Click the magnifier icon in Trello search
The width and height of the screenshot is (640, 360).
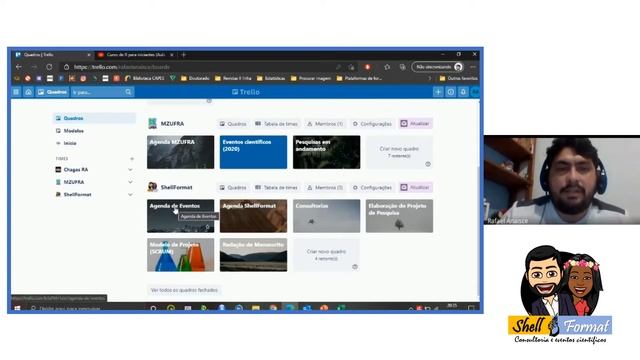click(128, 92)
